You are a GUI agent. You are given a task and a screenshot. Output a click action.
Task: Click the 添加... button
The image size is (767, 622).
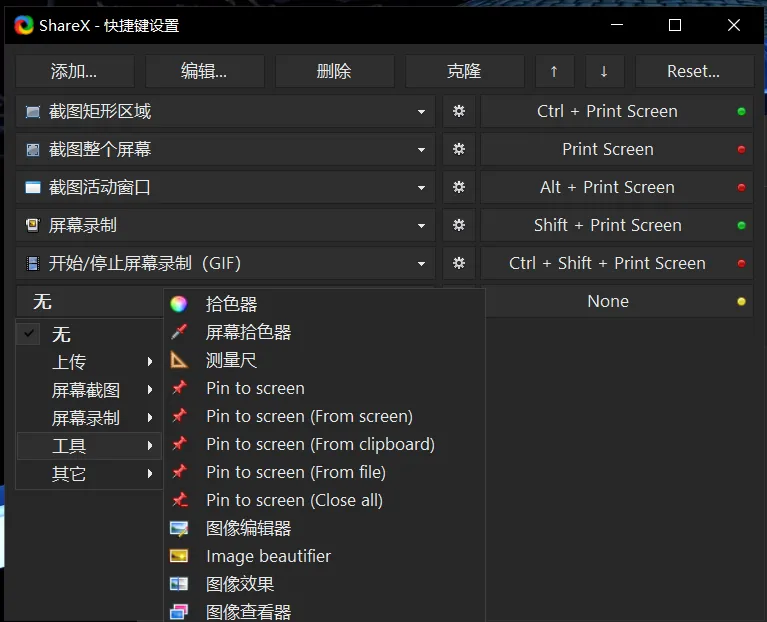(74, 71)
